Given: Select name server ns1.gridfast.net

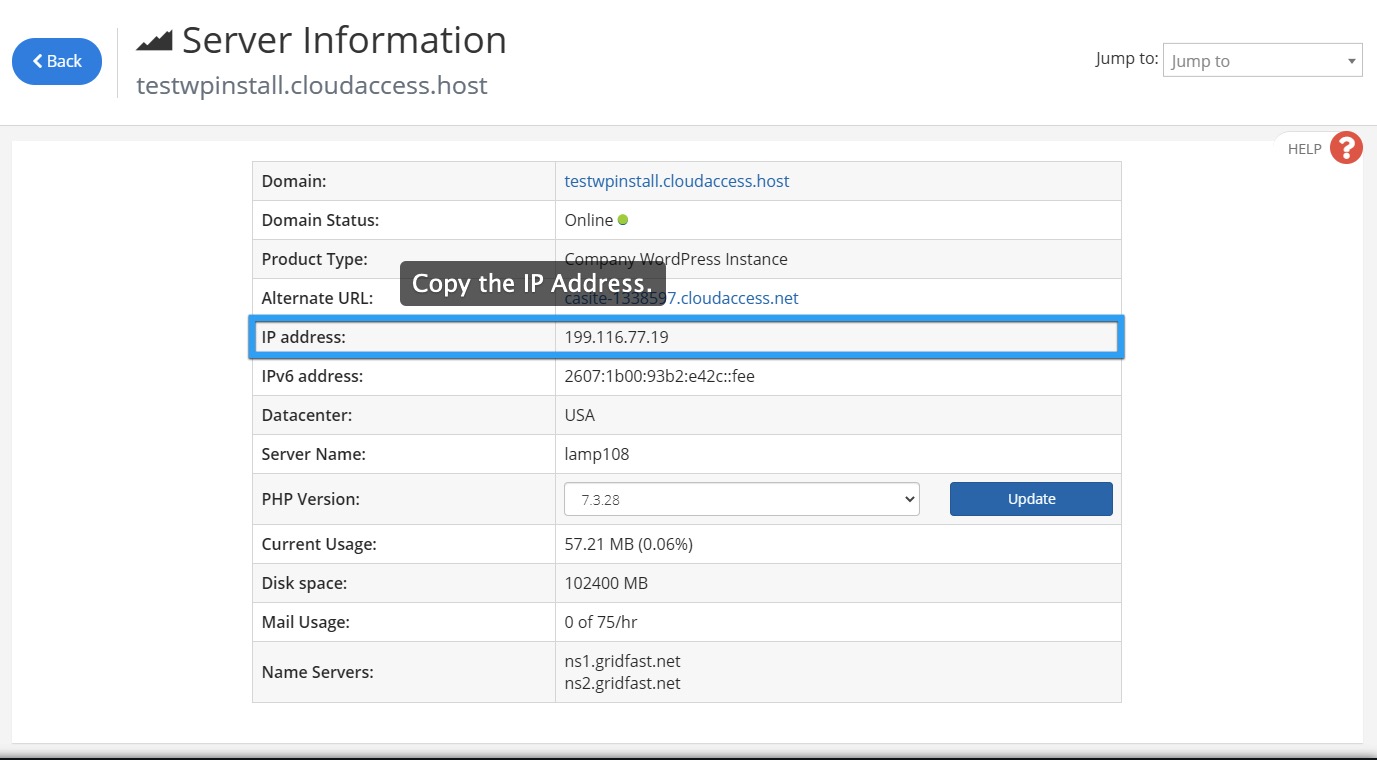Looking at the screenshot, I should (x=622, y=661).
